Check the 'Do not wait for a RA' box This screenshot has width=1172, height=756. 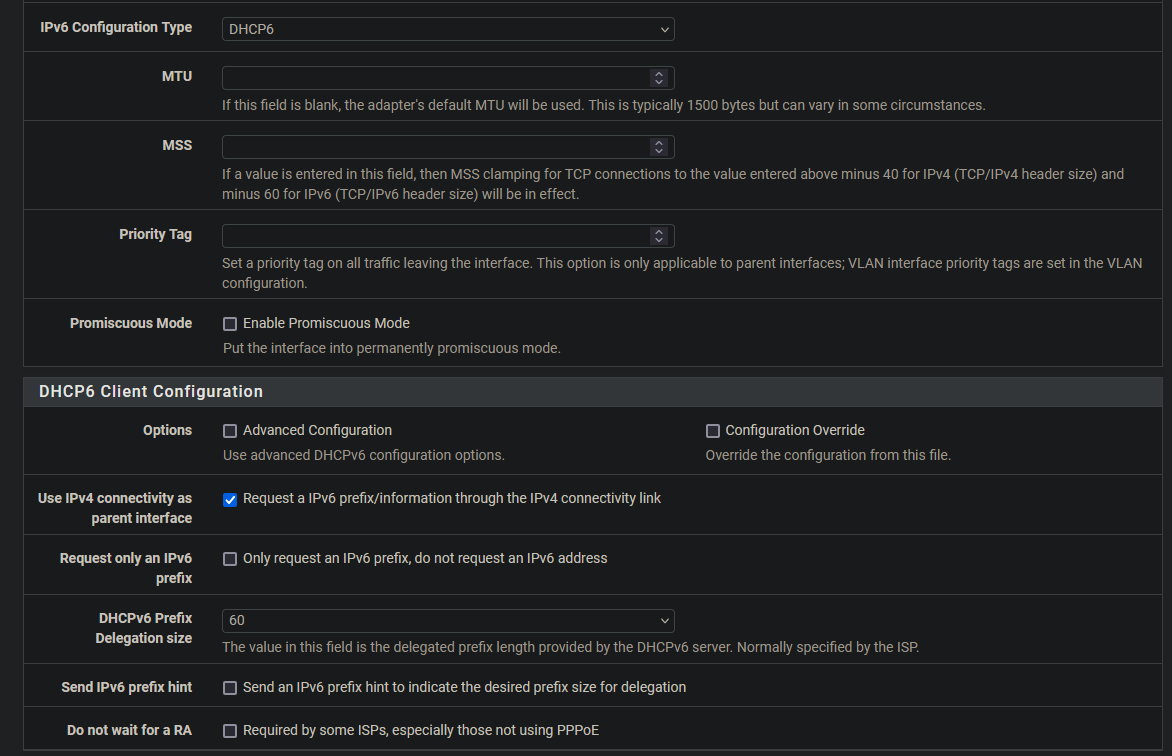tap(230, 731)
